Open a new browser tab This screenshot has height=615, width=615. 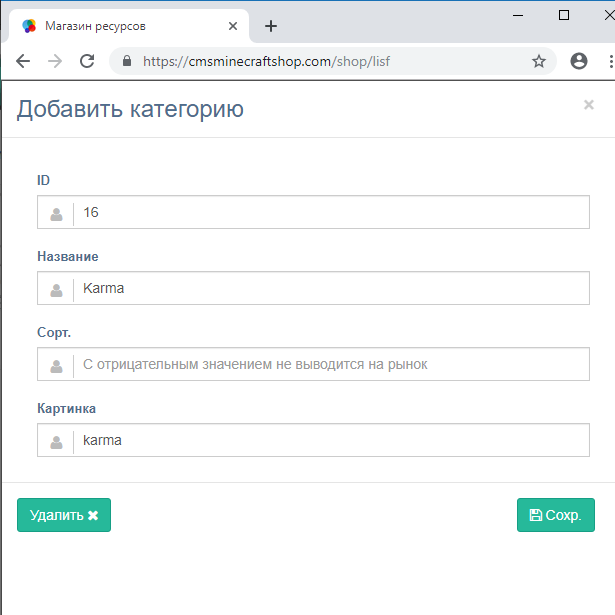pos(270,27)
